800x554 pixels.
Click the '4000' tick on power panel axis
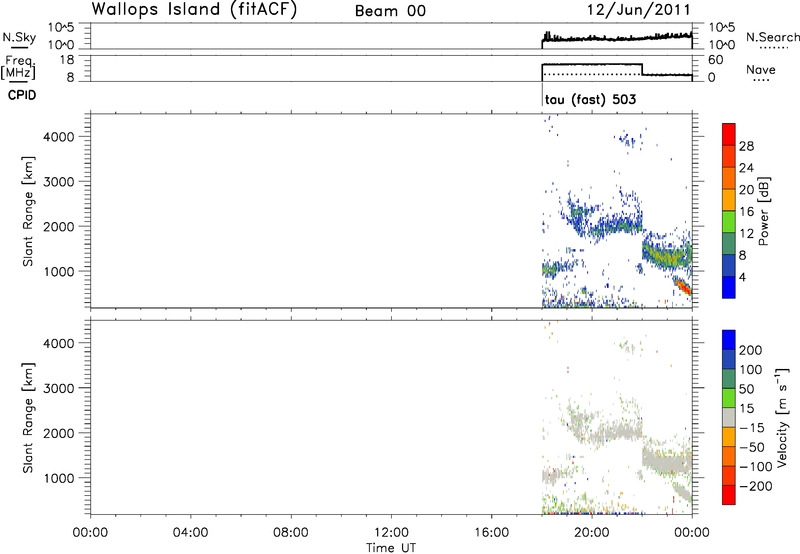pyautogui.click(x=59, y=137)
